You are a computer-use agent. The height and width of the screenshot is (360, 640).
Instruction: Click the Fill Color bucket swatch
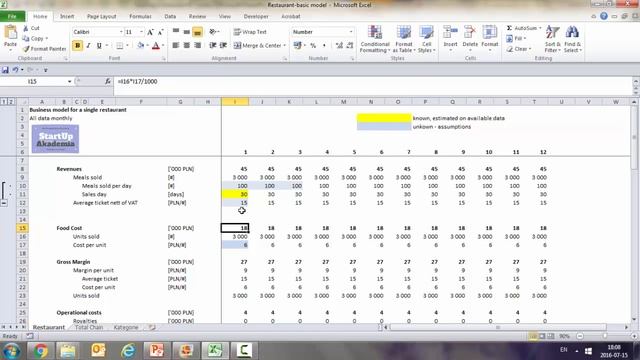point(140,46)
